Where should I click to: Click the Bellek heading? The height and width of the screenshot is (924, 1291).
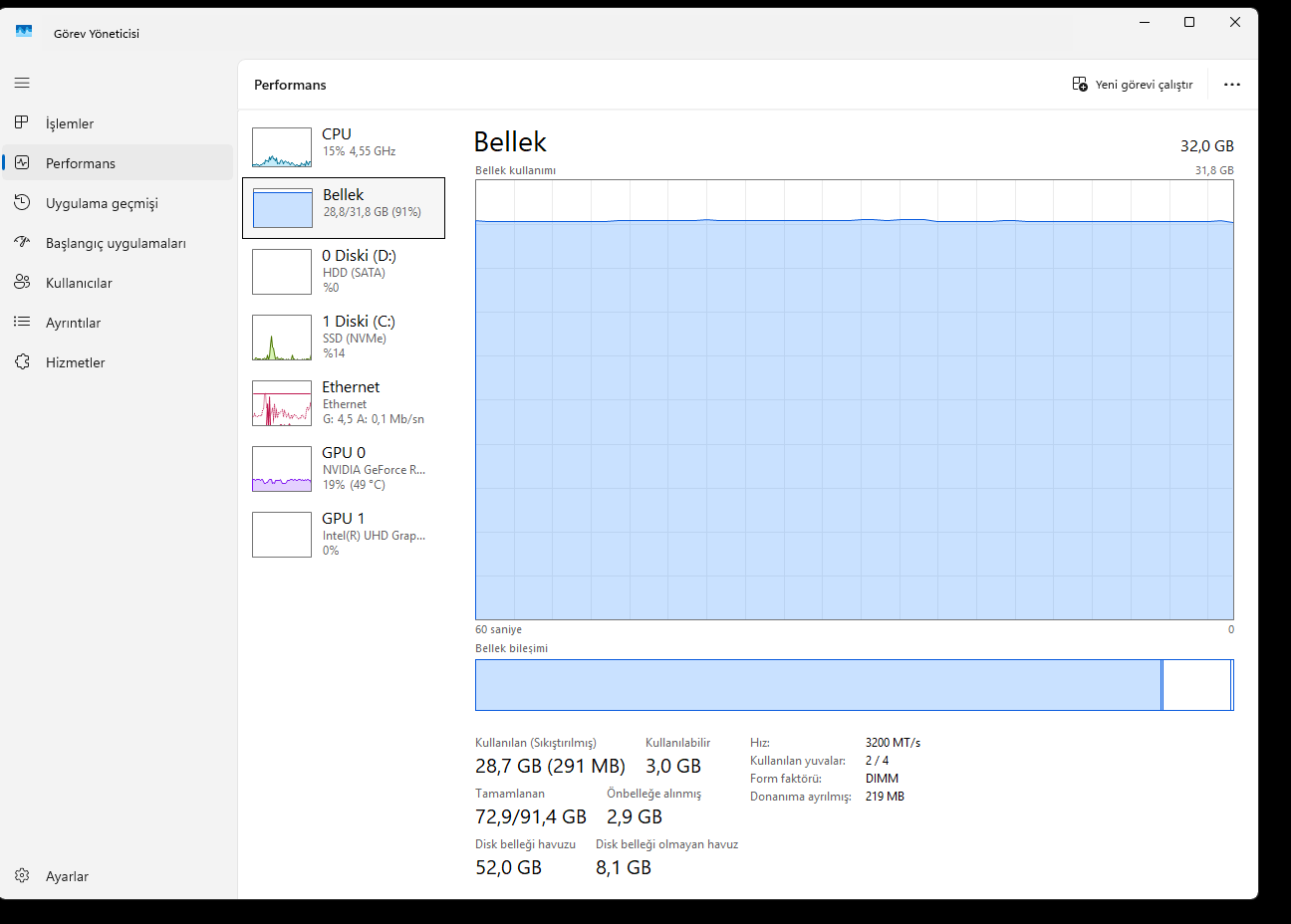[510, 141]
